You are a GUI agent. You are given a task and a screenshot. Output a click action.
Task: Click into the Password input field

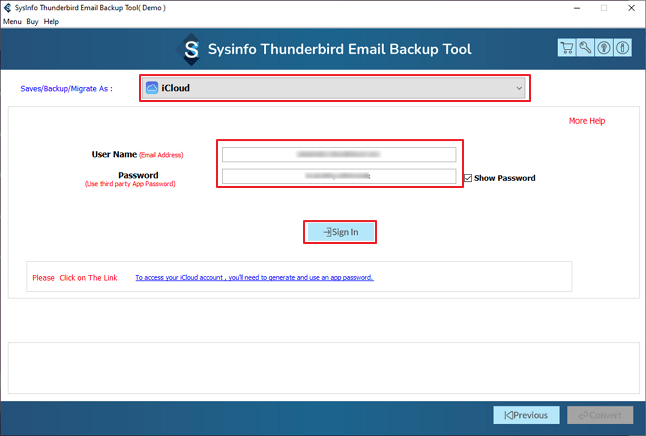(338, 176)
